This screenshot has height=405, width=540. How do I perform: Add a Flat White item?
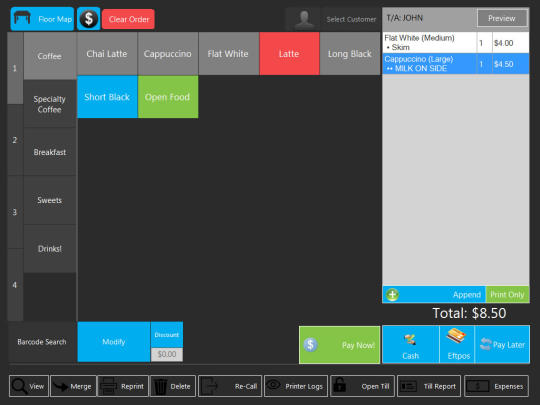point(229,54)
